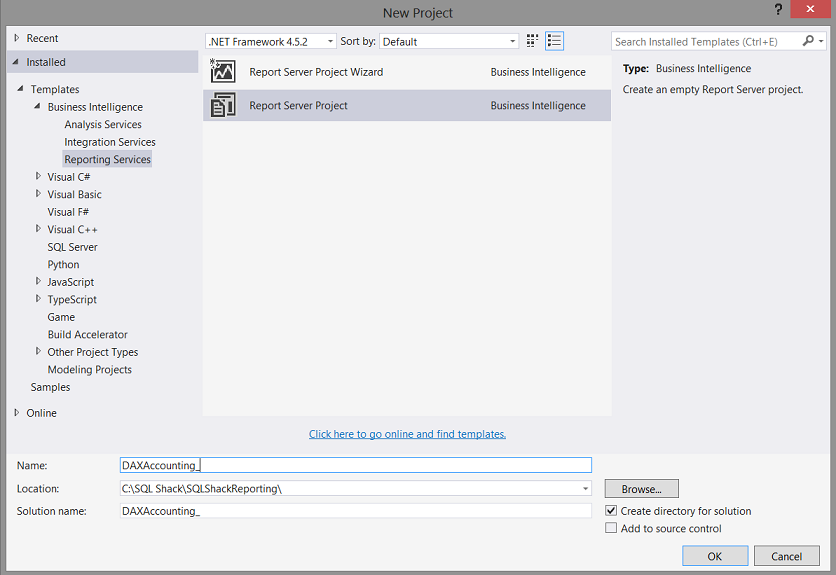Screen dimensions: 836x575
Task: Click the Report Server Project icon
Action: pyautogui.click(x=223, y=105)
